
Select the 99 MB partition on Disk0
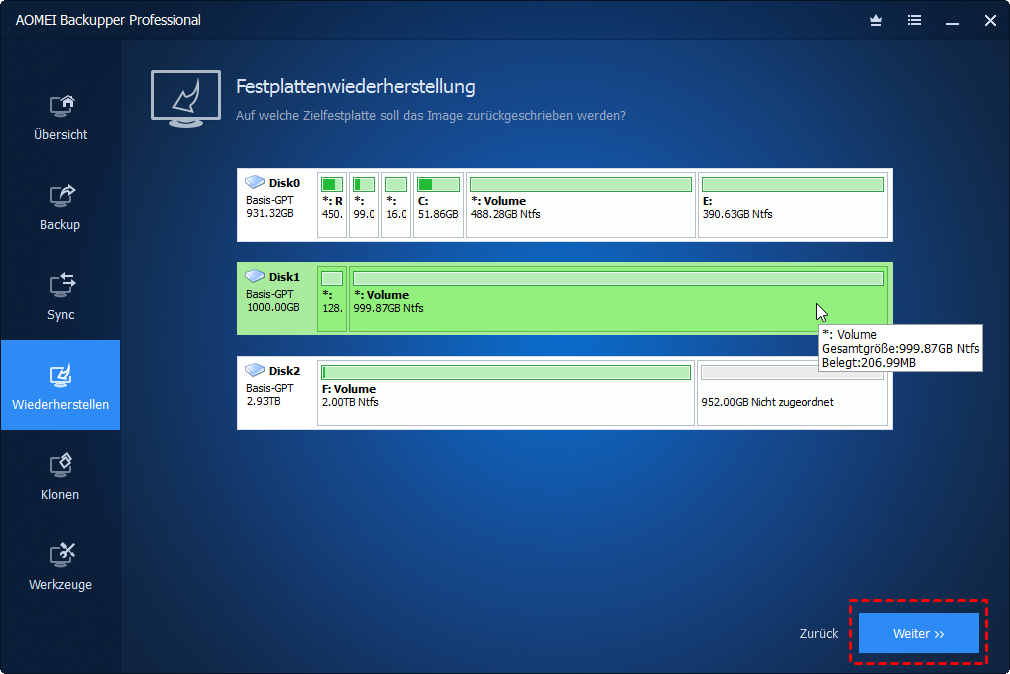(x=364, y=205)
